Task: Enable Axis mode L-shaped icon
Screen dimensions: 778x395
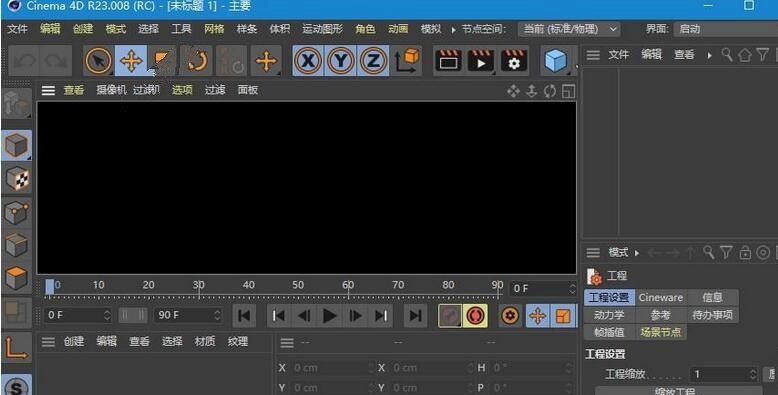Action: [x=16, y=347]
